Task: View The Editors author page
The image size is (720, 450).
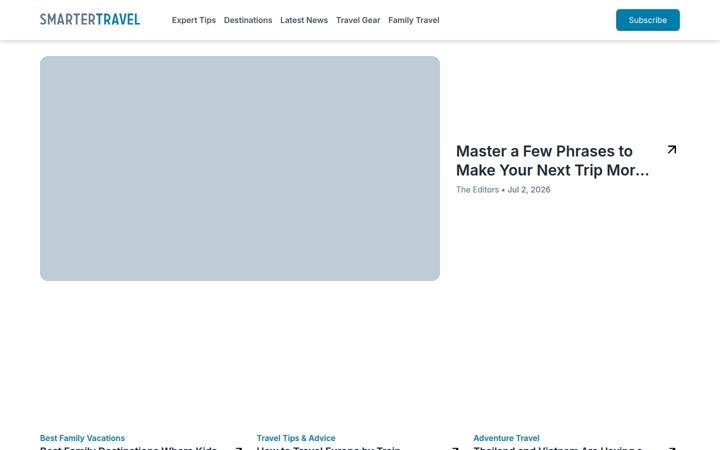Action: pyautogui.click(x=477, y=190)
